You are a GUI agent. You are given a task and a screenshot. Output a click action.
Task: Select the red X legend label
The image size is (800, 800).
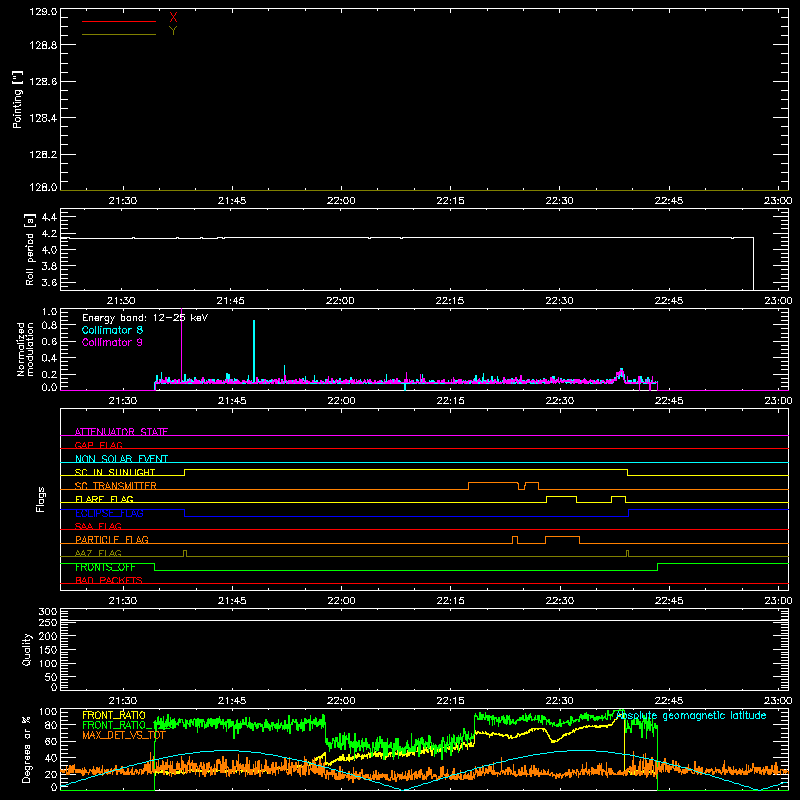(173, 18)
